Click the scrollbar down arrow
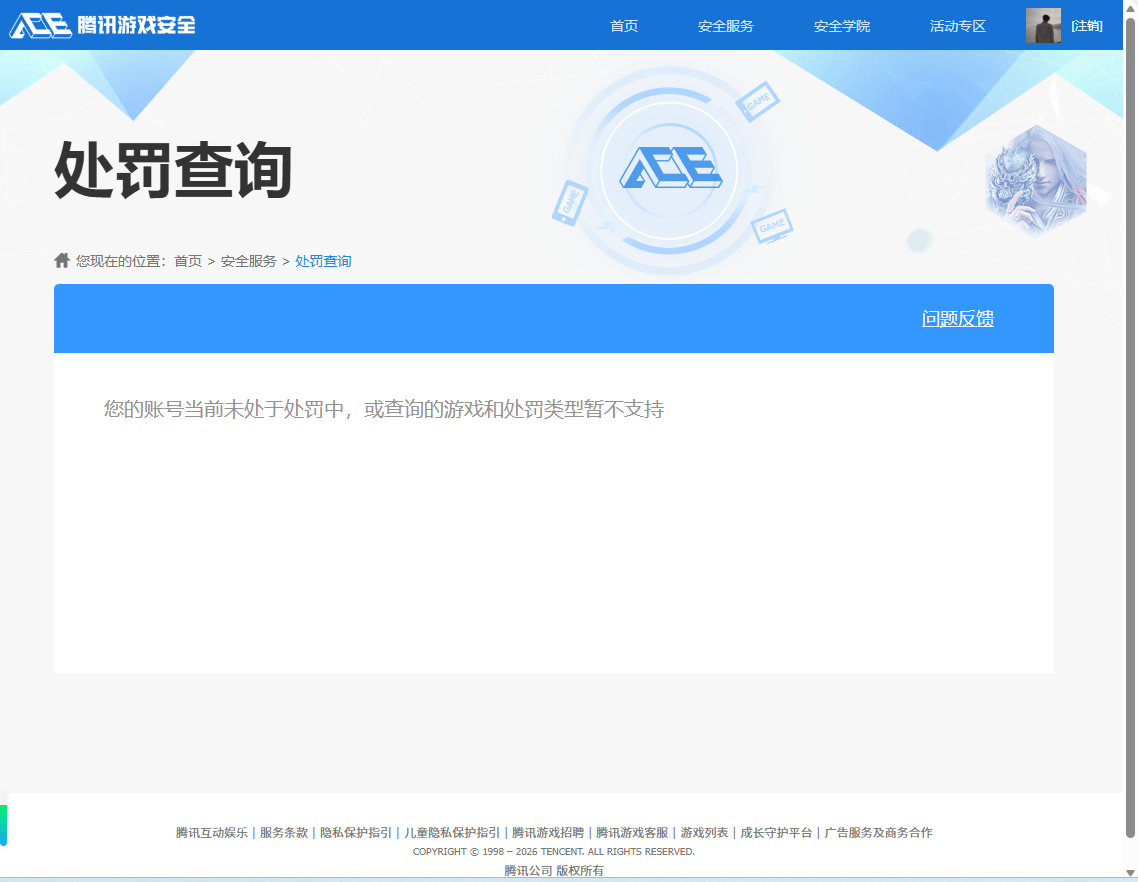1138x882 pixels. (x=1130, y=874)
